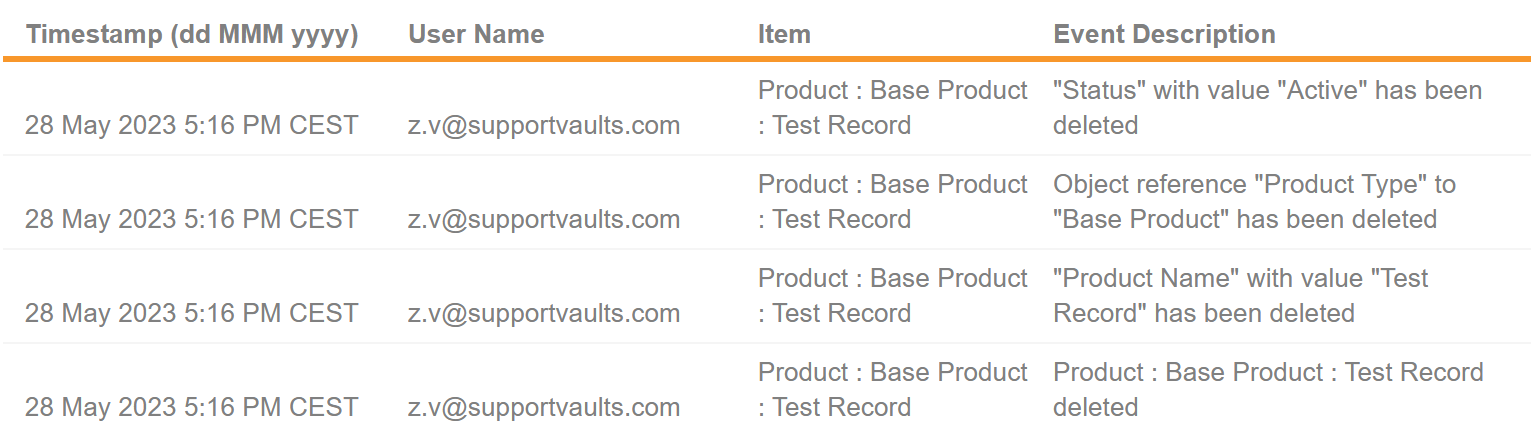Select the Item column header
Image resolution: width=1531 pixels, height=427 pixels.
point(784,35)
